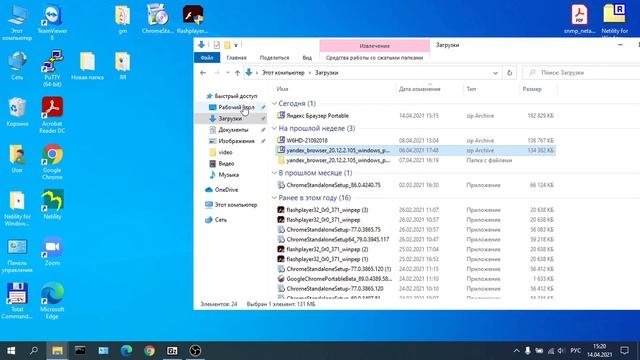The image size is (640, 360).
Task: Show hidden system tray icons chevron
Action: coord(516,351)
